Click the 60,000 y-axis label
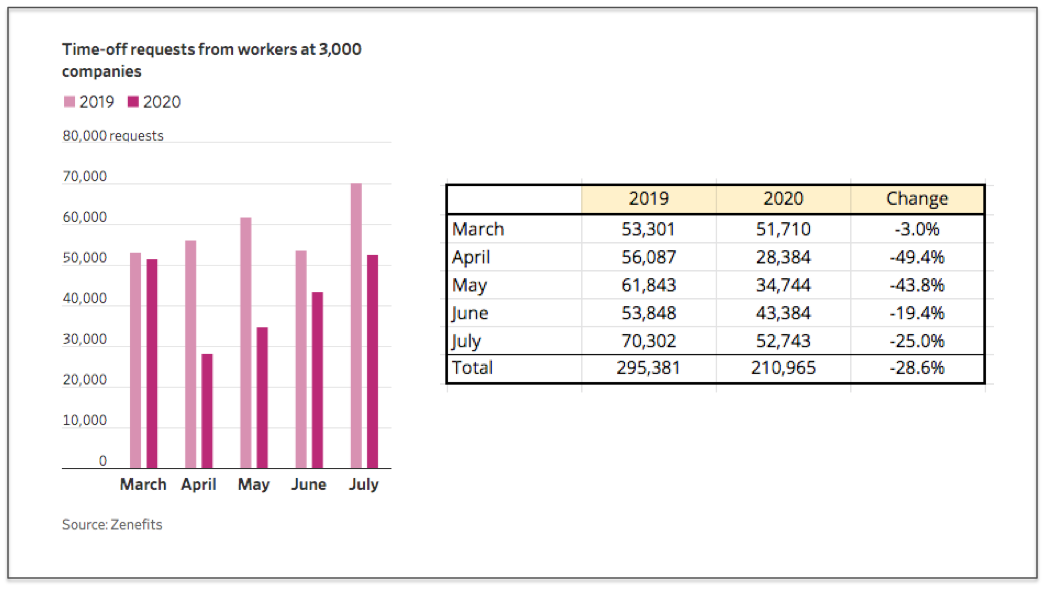The image size is (1049, 594). click(84, 217)
